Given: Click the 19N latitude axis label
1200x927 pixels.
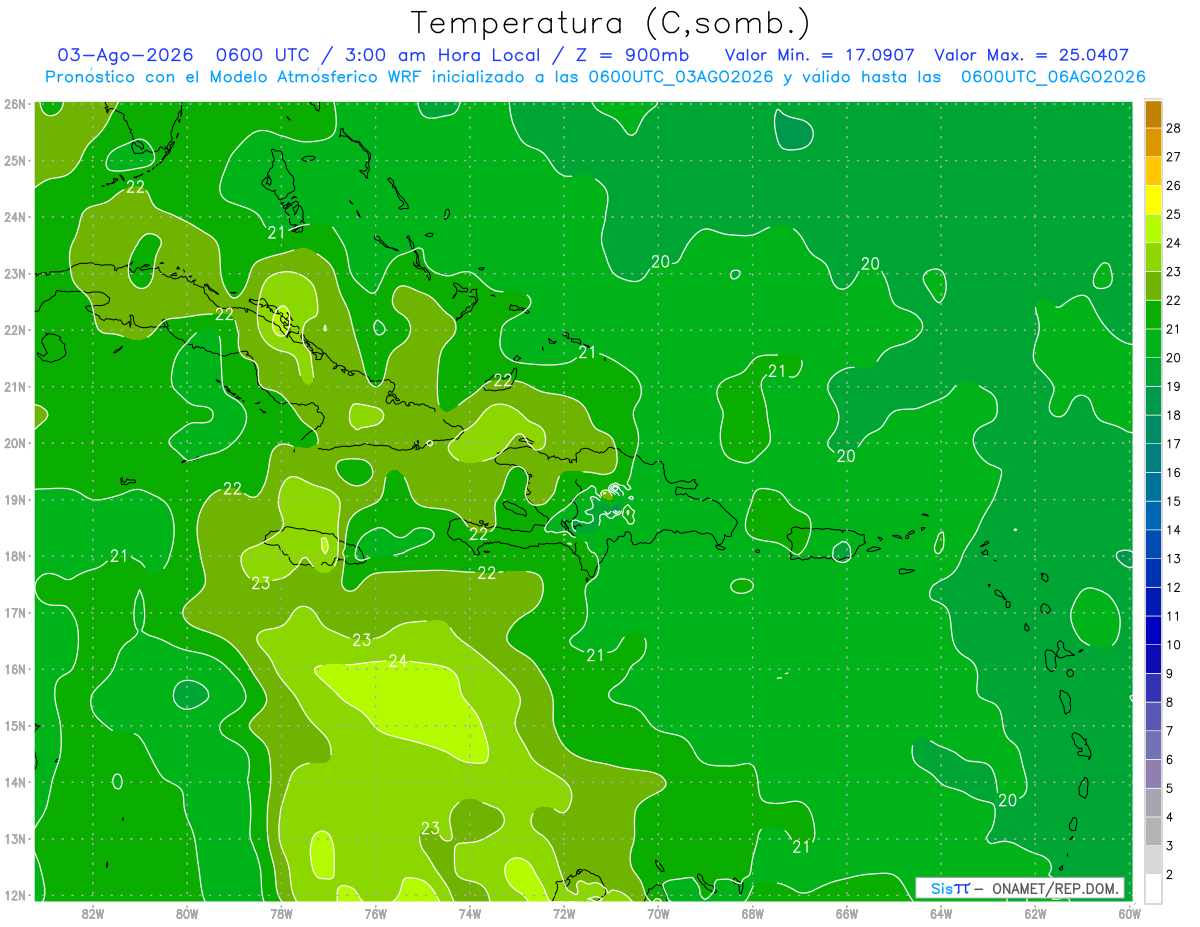Looking at the screenshot, I should click(x=14, y=499).
